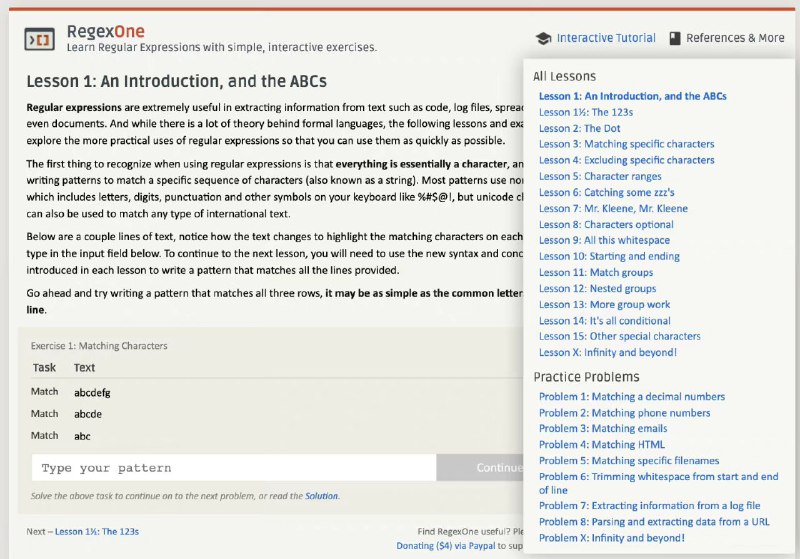
Task: Click the graduation cap icon
Action: pos(543,38)
